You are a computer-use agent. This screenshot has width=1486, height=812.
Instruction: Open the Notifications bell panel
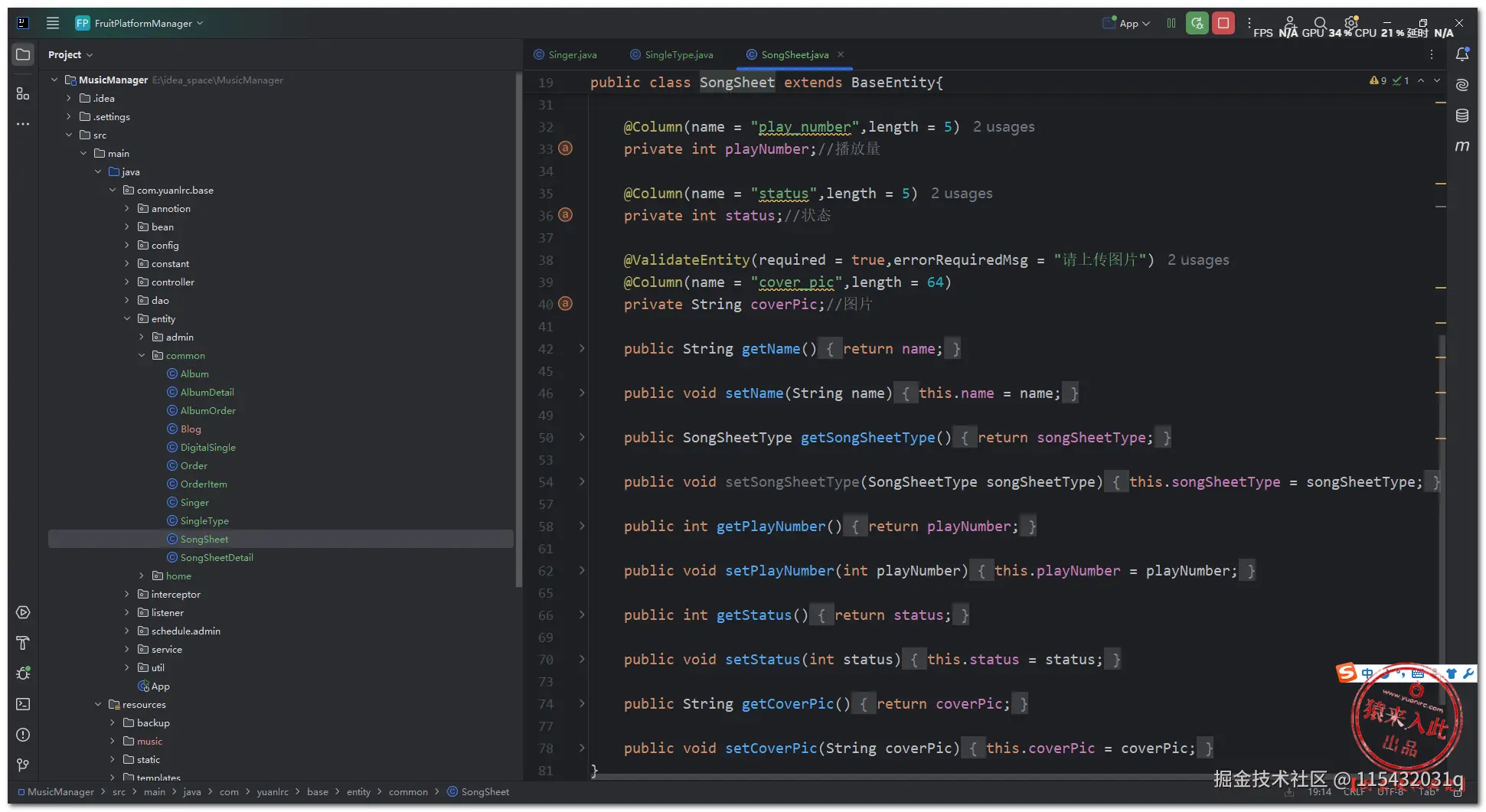(x=1462, y=54)
